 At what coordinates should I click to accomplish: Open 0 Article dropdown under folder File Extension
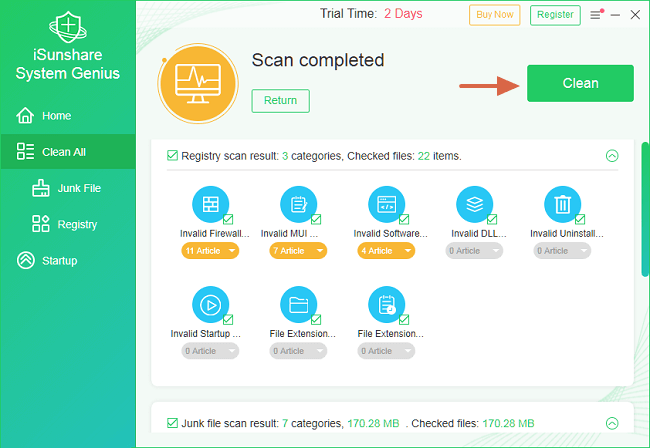(298, 351)
